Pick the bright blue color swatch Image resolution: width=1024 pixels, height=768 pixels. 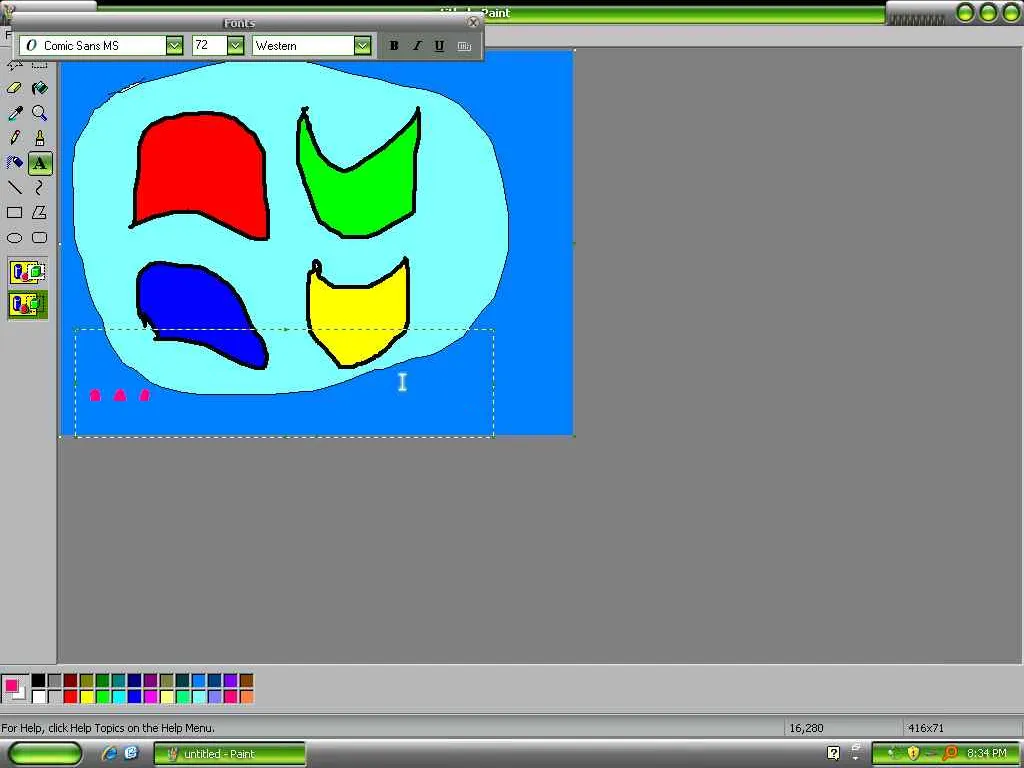[x=135, y=697]
